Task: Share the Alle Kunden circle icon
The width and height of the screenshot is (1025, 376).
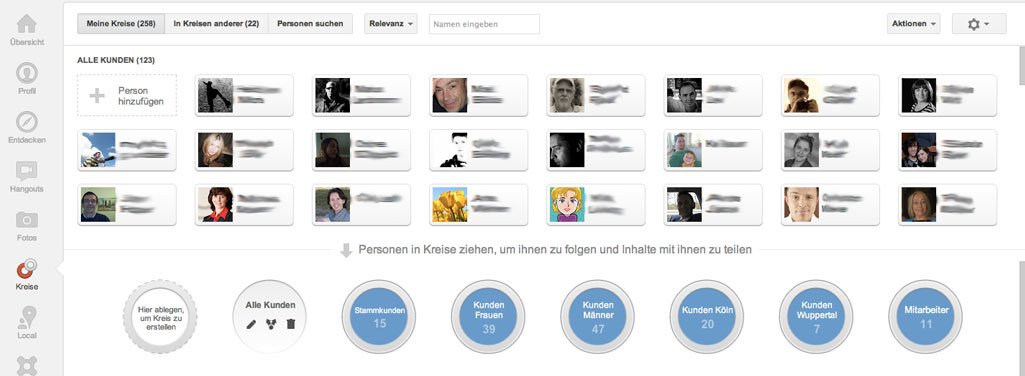Action: tap(271, 324)
